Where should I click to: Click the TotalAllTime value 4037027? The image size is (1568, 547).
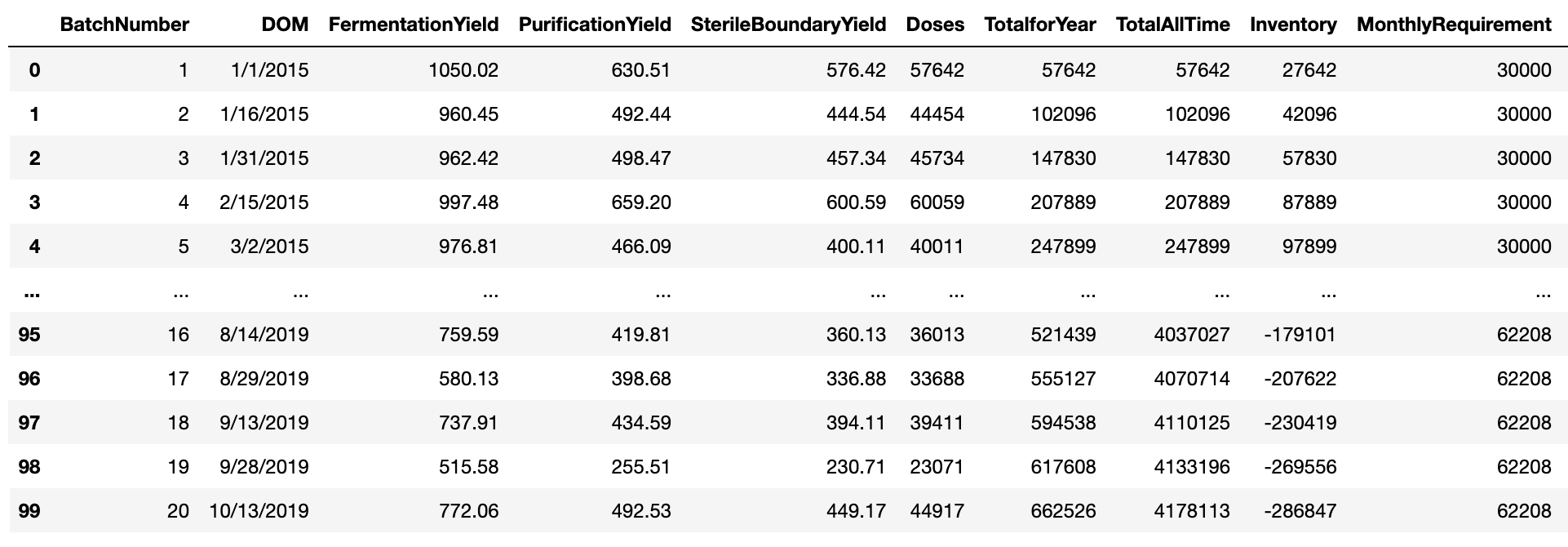[1191, 335]
